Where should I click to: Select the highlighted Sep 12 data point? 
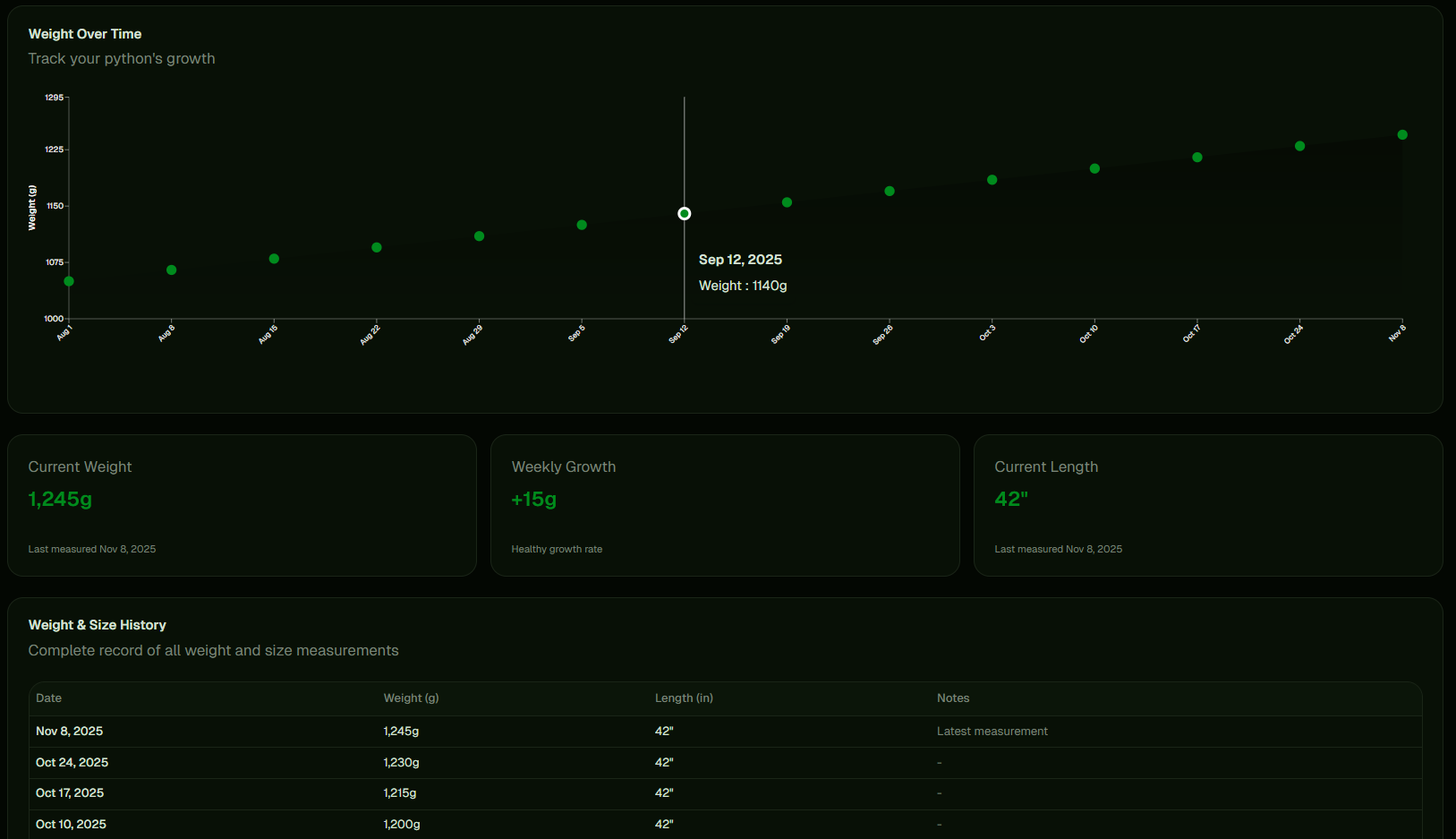684,213
